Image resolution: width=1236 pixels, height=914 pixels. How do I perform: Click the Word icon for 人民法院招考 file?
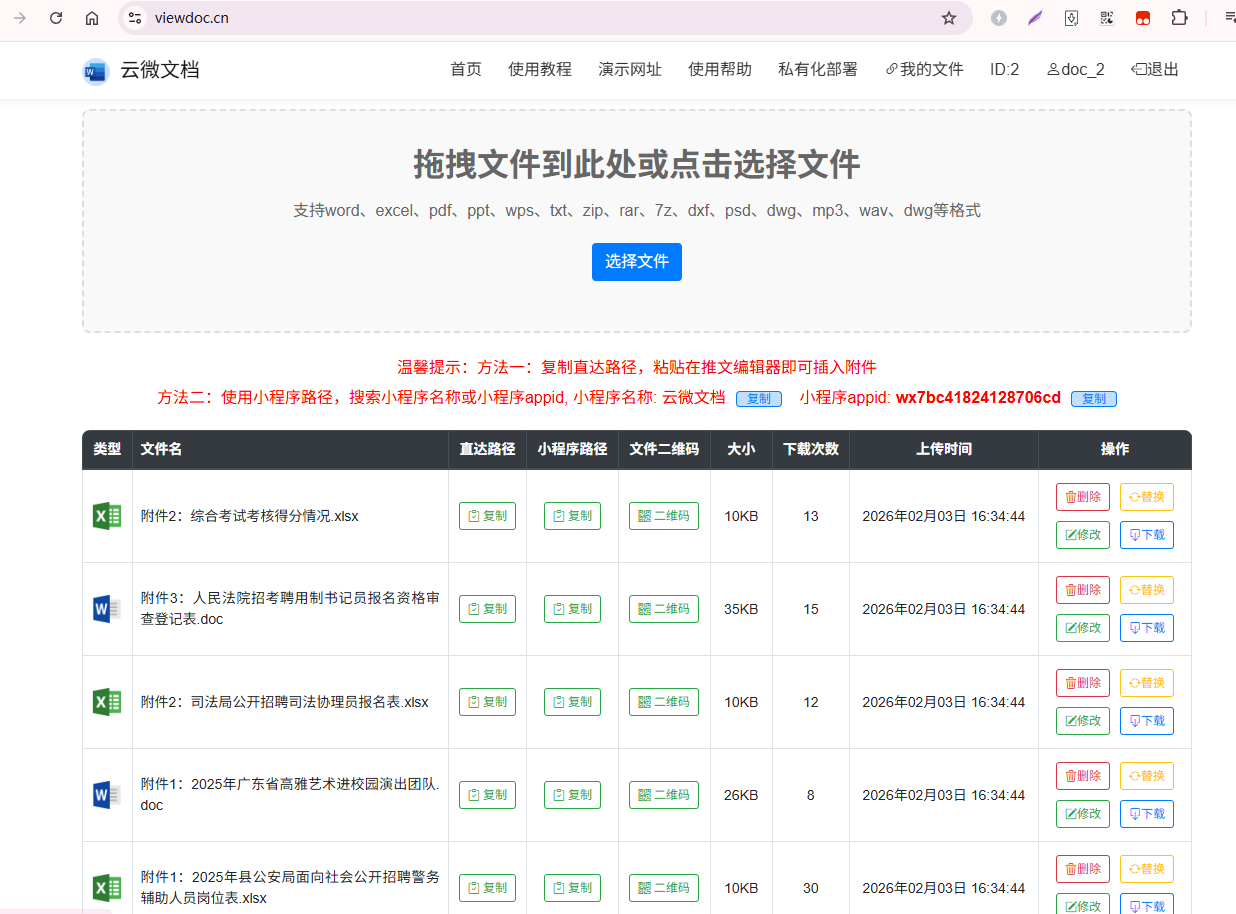pyautogui.click(x=106, y=609)
